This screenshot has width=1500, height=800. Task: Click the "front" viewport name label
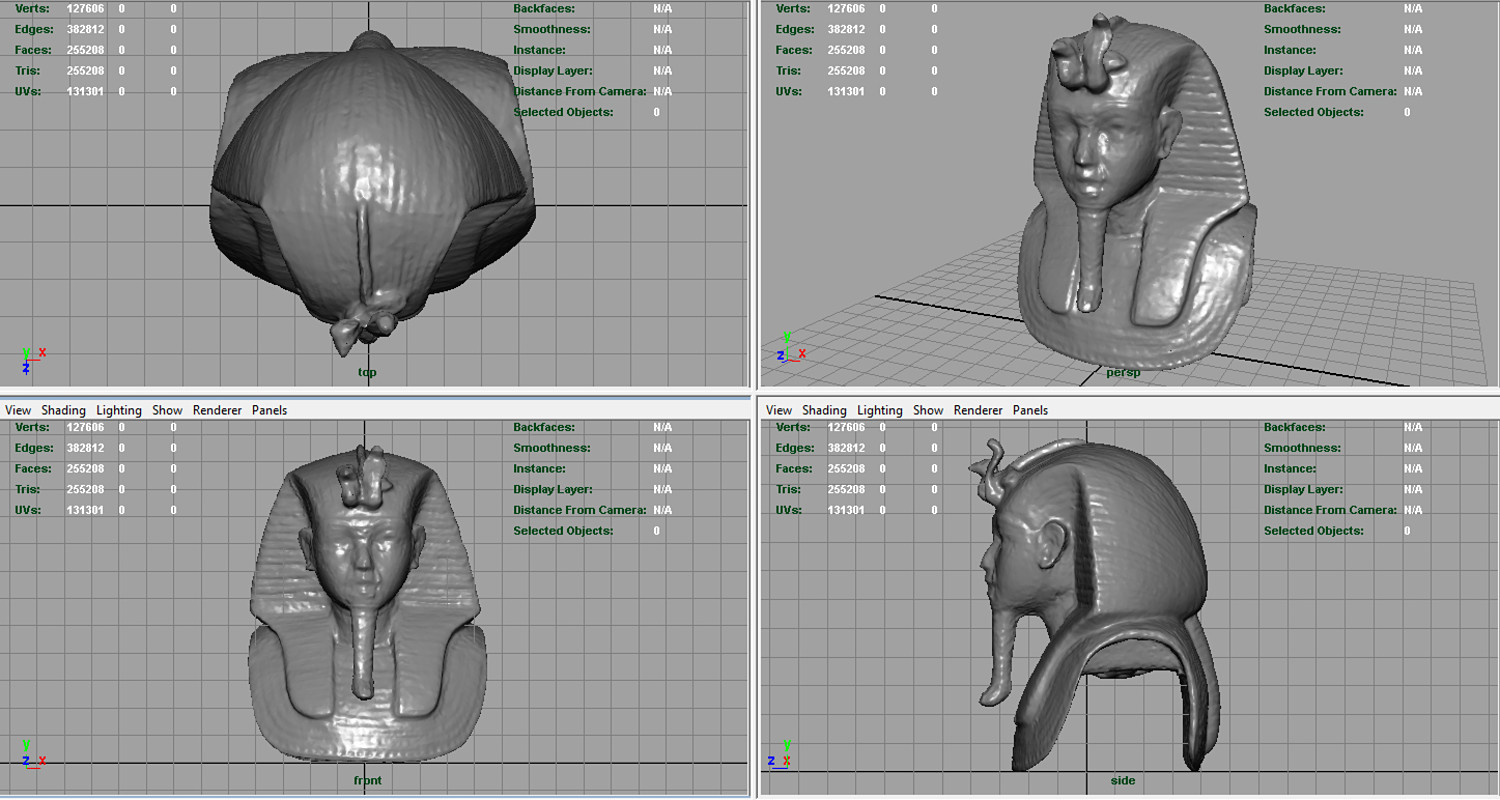pyautogui.click(x=367, y=780)
